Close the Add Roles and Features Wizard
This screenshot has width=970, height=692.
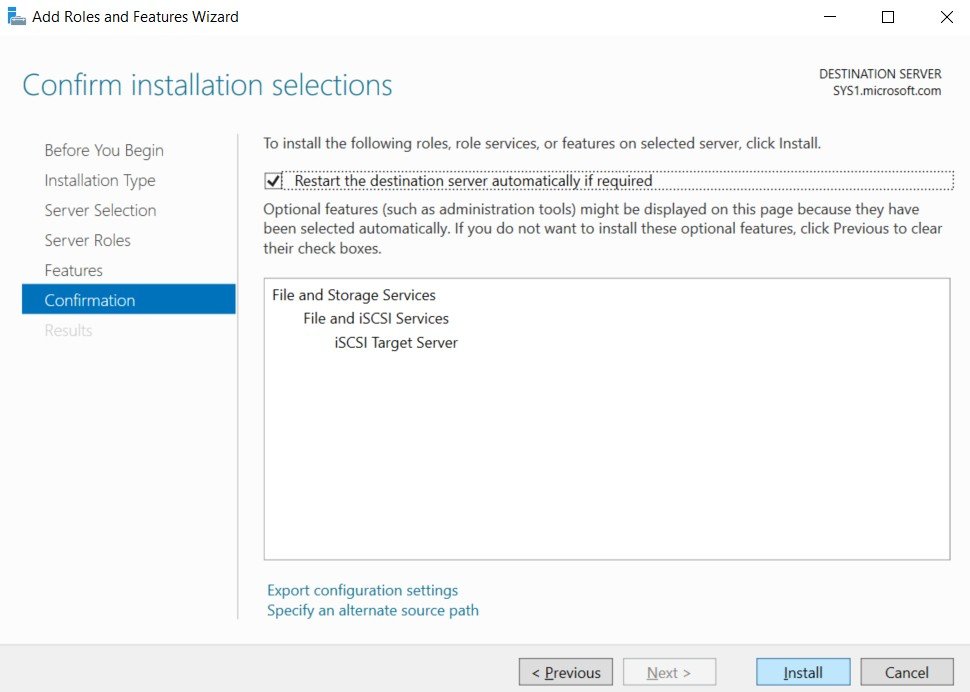[946, 17]
